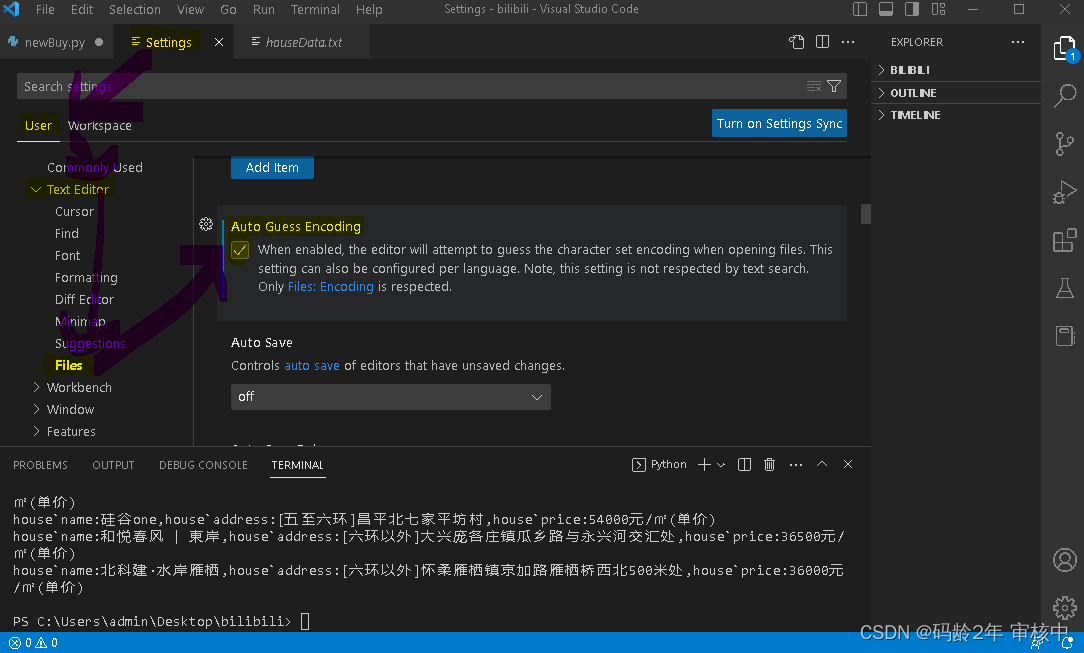Open the Extensions view
The width and height of the screenshot is (1084, 653).
tap(1065, 240)
